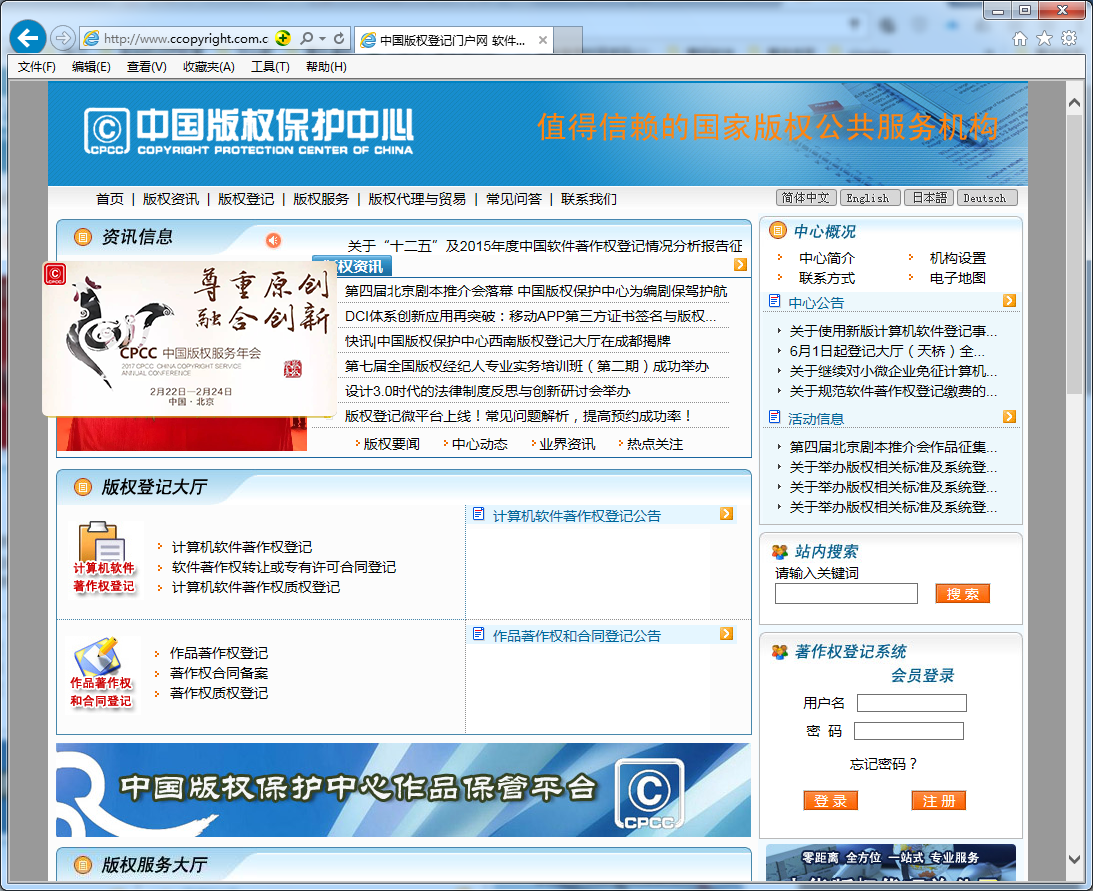Click the 作品著作权和合同登记 pencil icon
The width and height of the screenshot is (1093, 891).
101,672
